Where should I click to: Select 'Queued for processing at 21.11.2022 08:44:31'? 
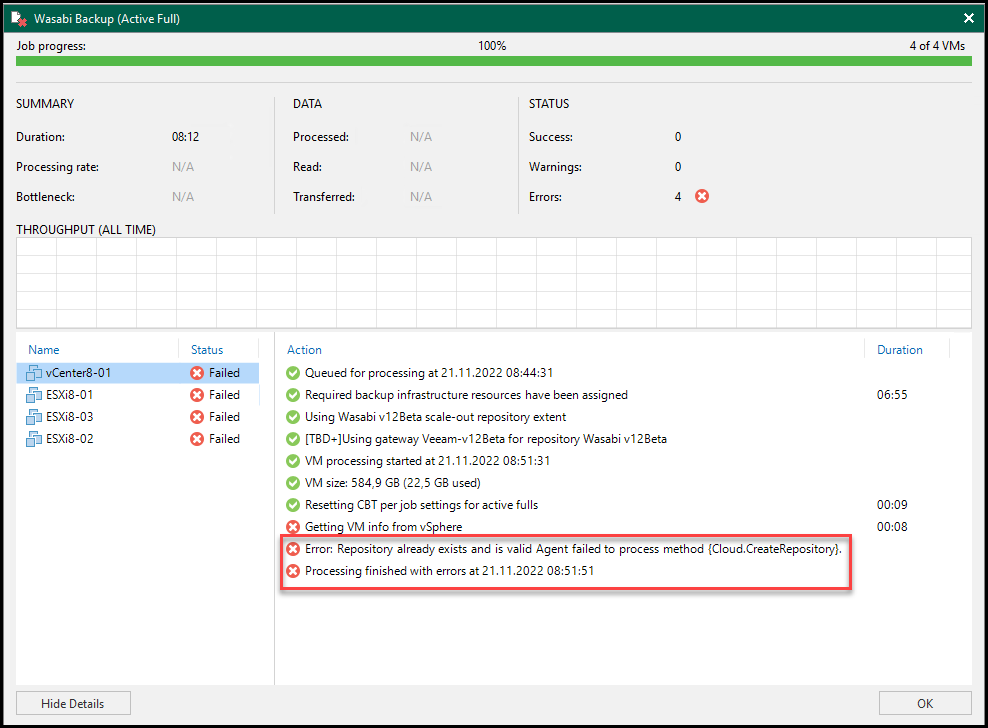coord(429,373)
